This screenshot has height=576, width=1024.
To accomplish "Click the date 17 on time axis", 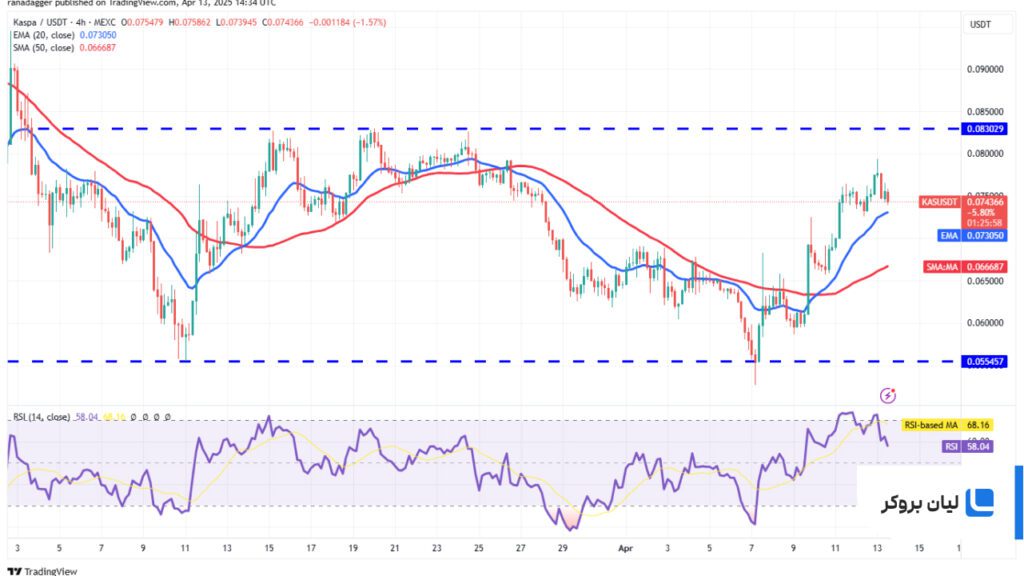I will [x=311, y=549].
